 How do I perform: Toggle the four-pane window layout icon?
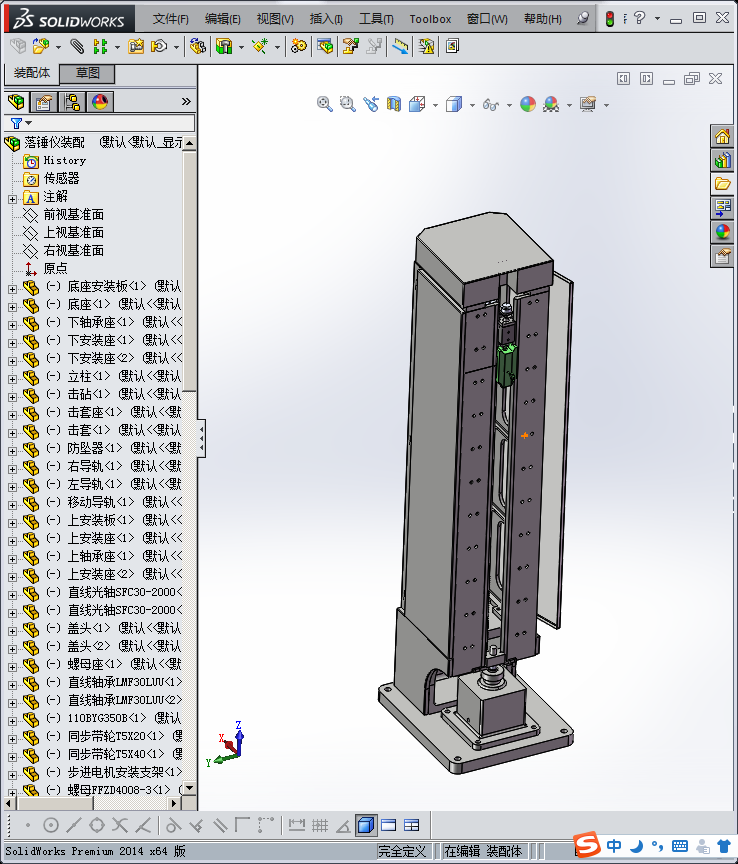pos(412,825)
